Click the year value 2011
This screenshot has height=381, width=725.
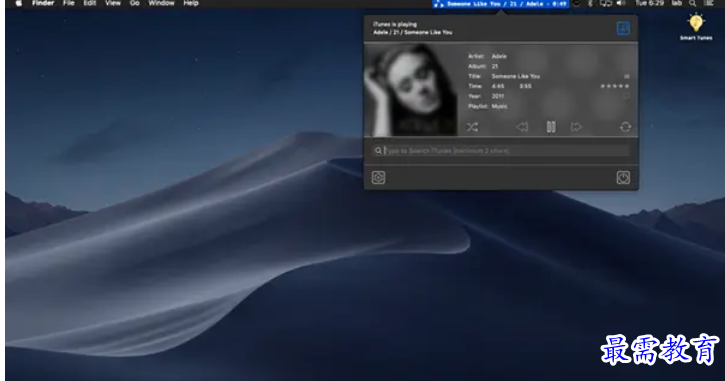(x=498, y=96)
